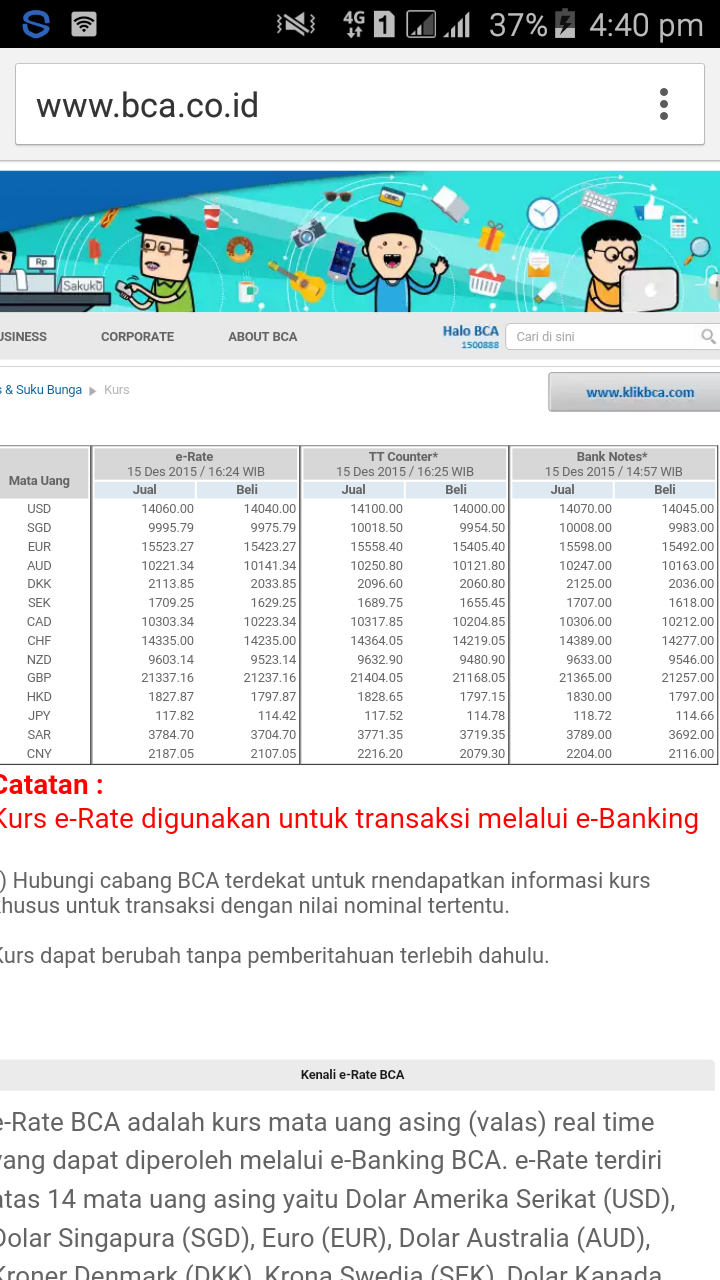The height and width of the screenshot is (1280, 720).
Task: Select USD TT Counter Jual value 14100.00
Action: point(376,509)
